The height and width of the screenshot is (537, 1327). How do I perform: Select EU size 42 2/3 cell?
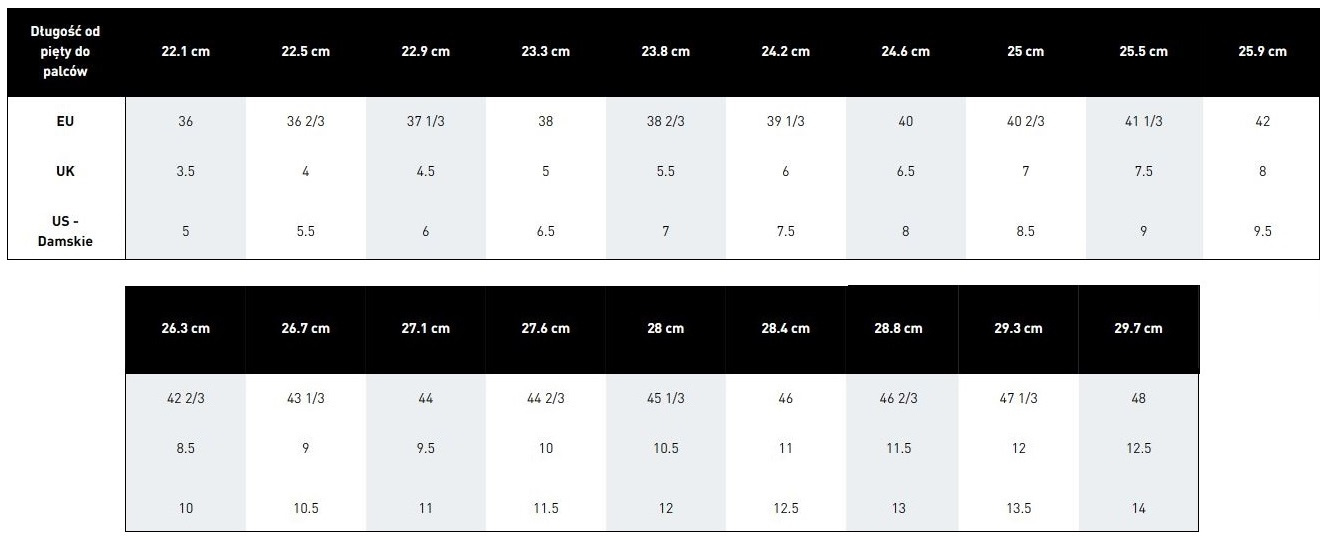(x=185, y=398)
